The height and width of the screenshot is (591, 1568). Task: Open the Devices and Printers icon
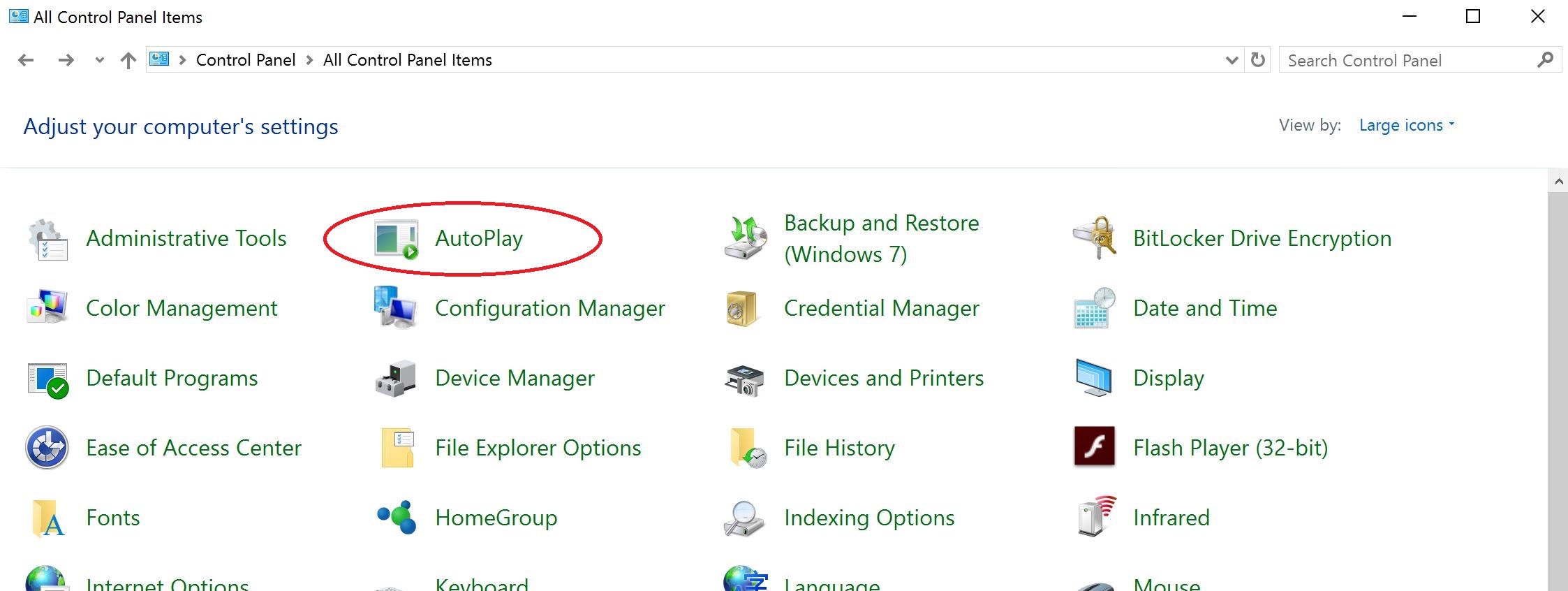[x=744, y=380]
